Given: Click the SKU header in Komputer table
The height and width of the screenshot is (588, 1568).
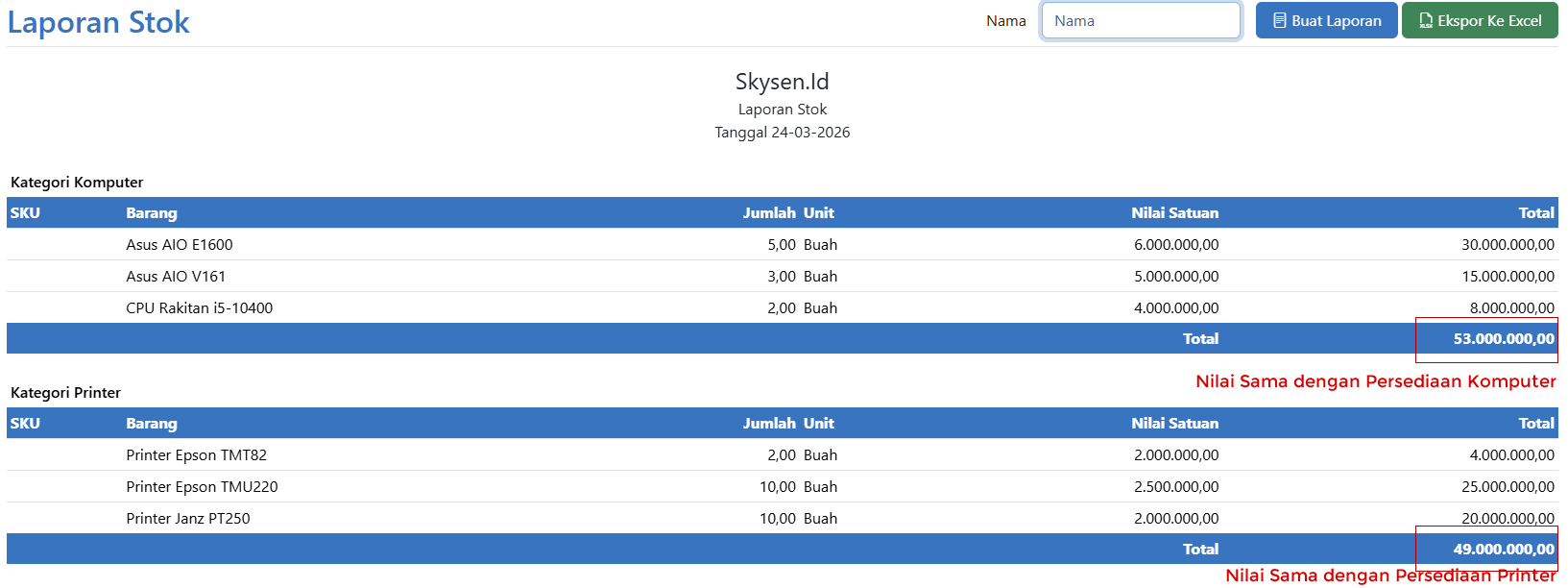Looking at the screenshot, I should pyautogui.click(x=25, y=213).
